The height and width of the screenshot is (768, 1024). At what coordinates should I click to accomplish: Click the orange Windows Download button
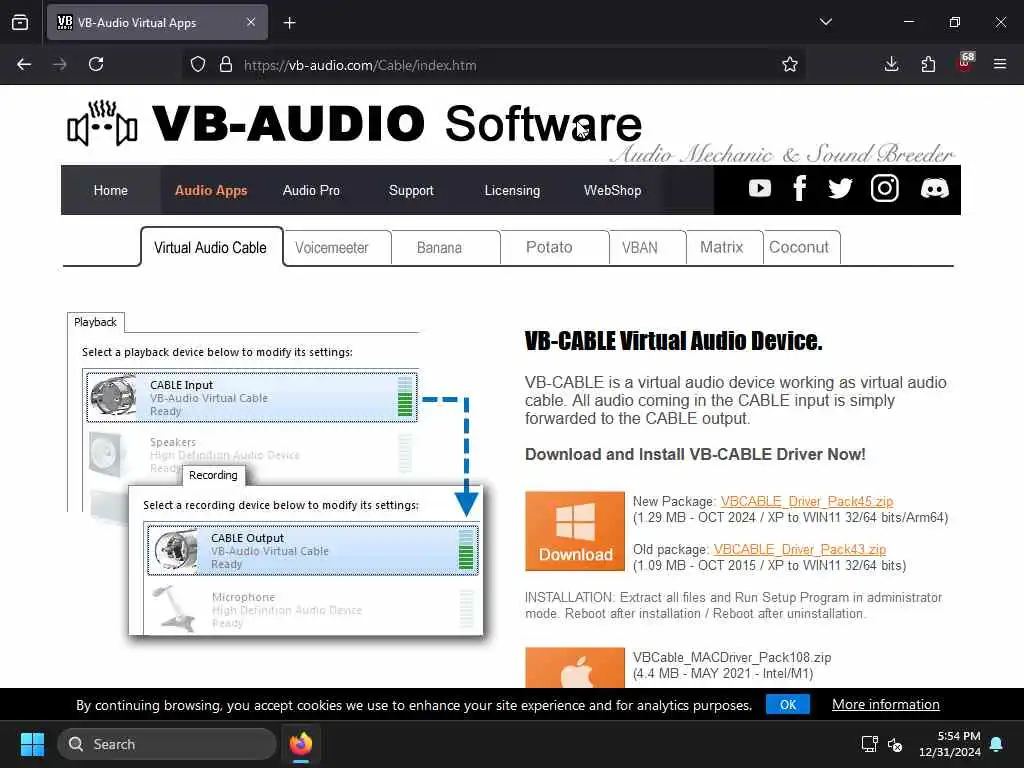tap(575, 531)
